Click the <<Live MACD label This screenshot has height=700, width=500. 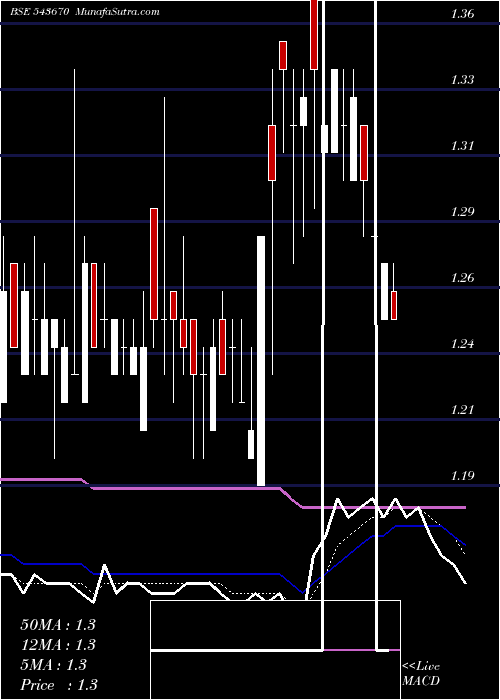click(421, 674)
